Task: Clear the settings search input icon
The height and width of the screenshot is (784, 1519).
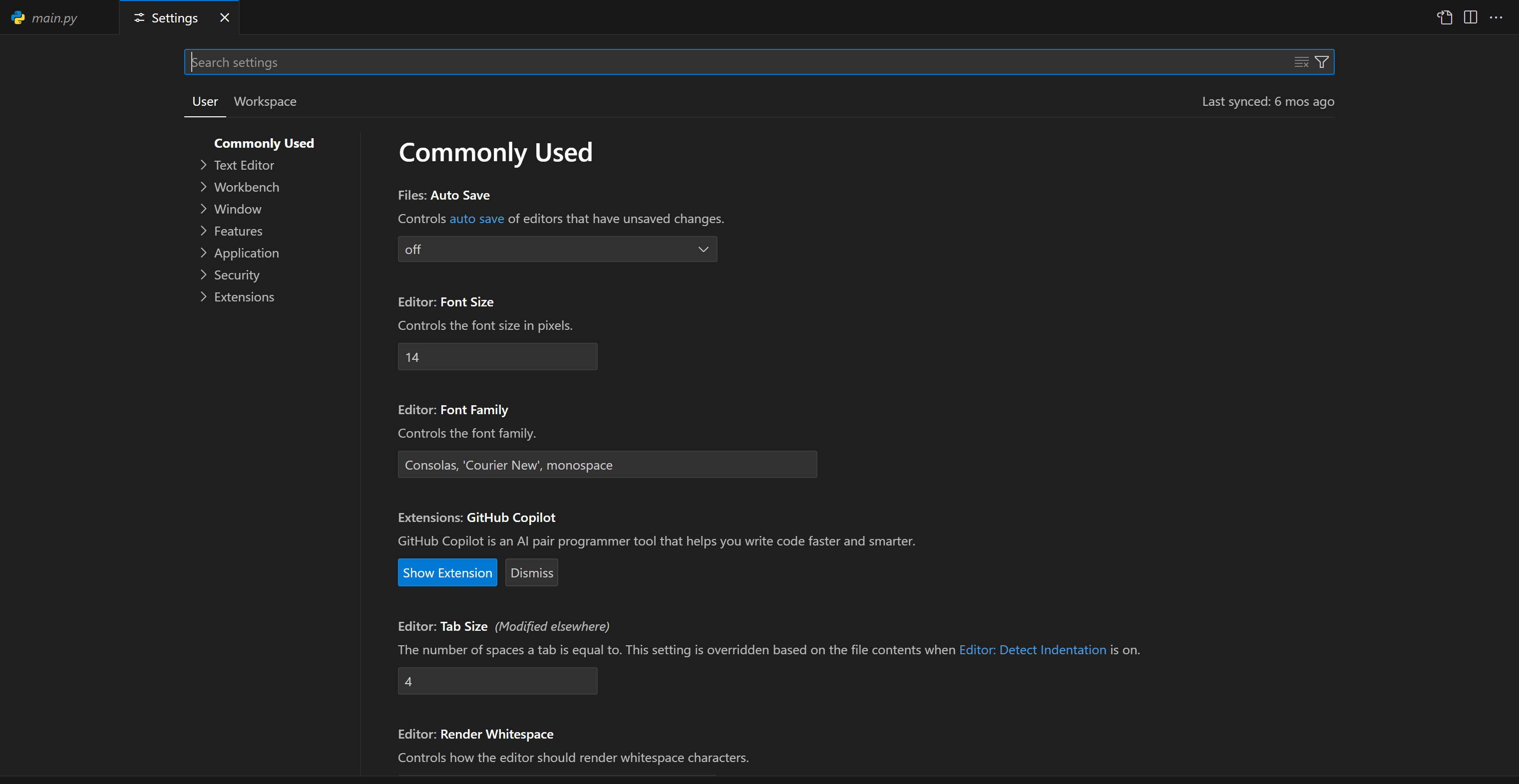Action: [x=1300, y=61]
